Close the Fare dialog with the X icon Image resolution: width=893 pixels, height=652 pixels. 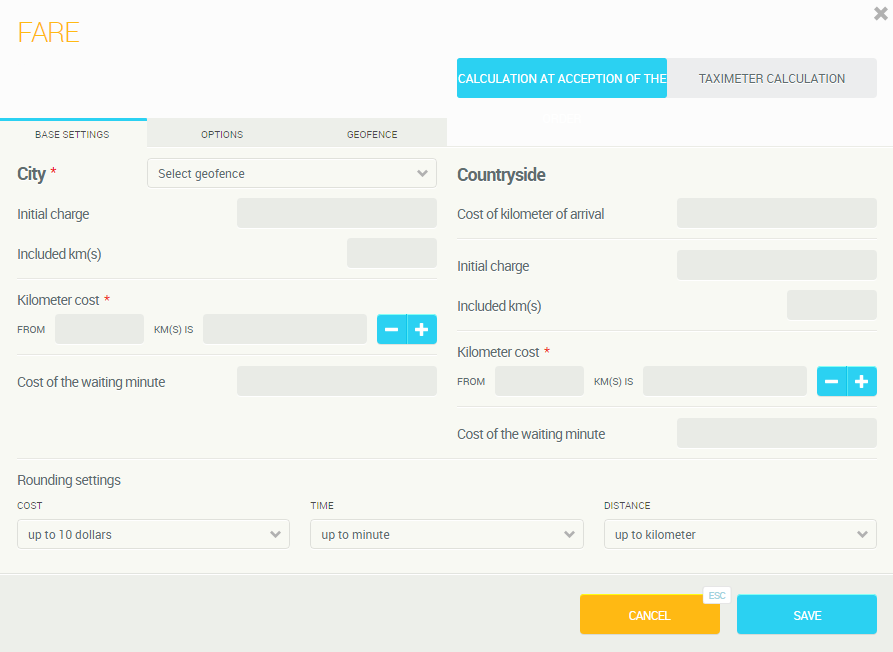(880, 14)
